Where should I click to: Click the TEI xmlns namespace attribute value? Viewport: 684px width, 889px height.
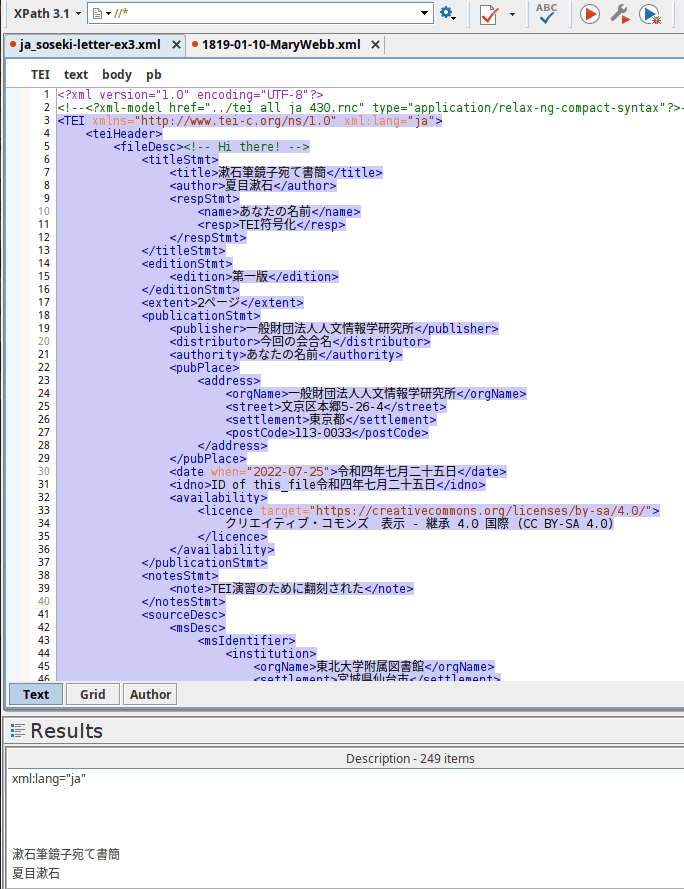click(x=235, y=121)
